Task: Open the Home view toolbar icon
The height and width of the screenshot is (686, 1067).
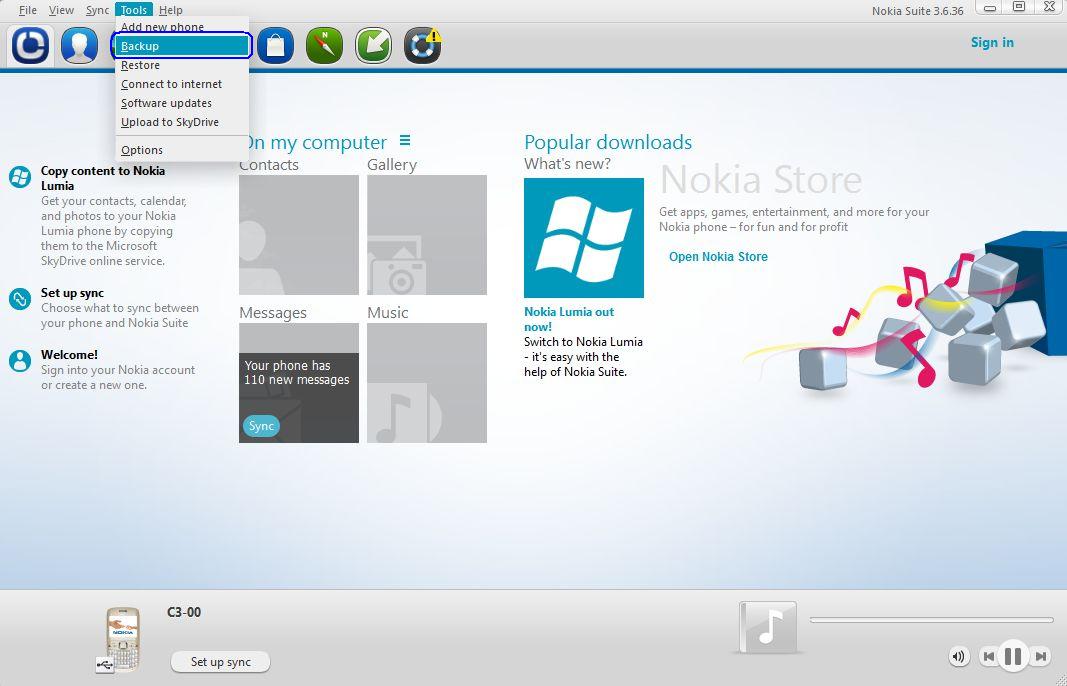Action: pyautogui.click(x=31, y=46)
